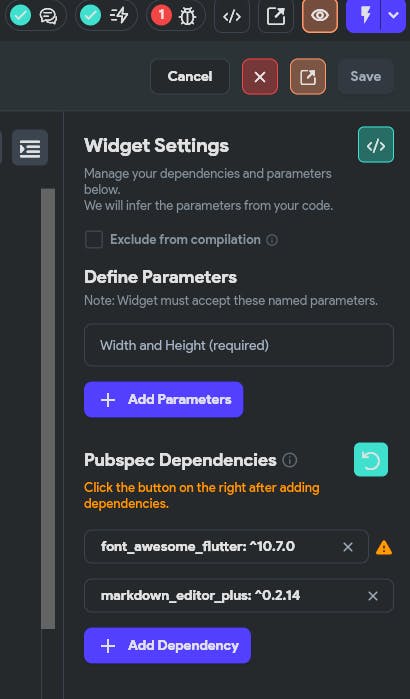410x699 pixels.
Task: Click the Save button
Action: [x=365, y=77]
